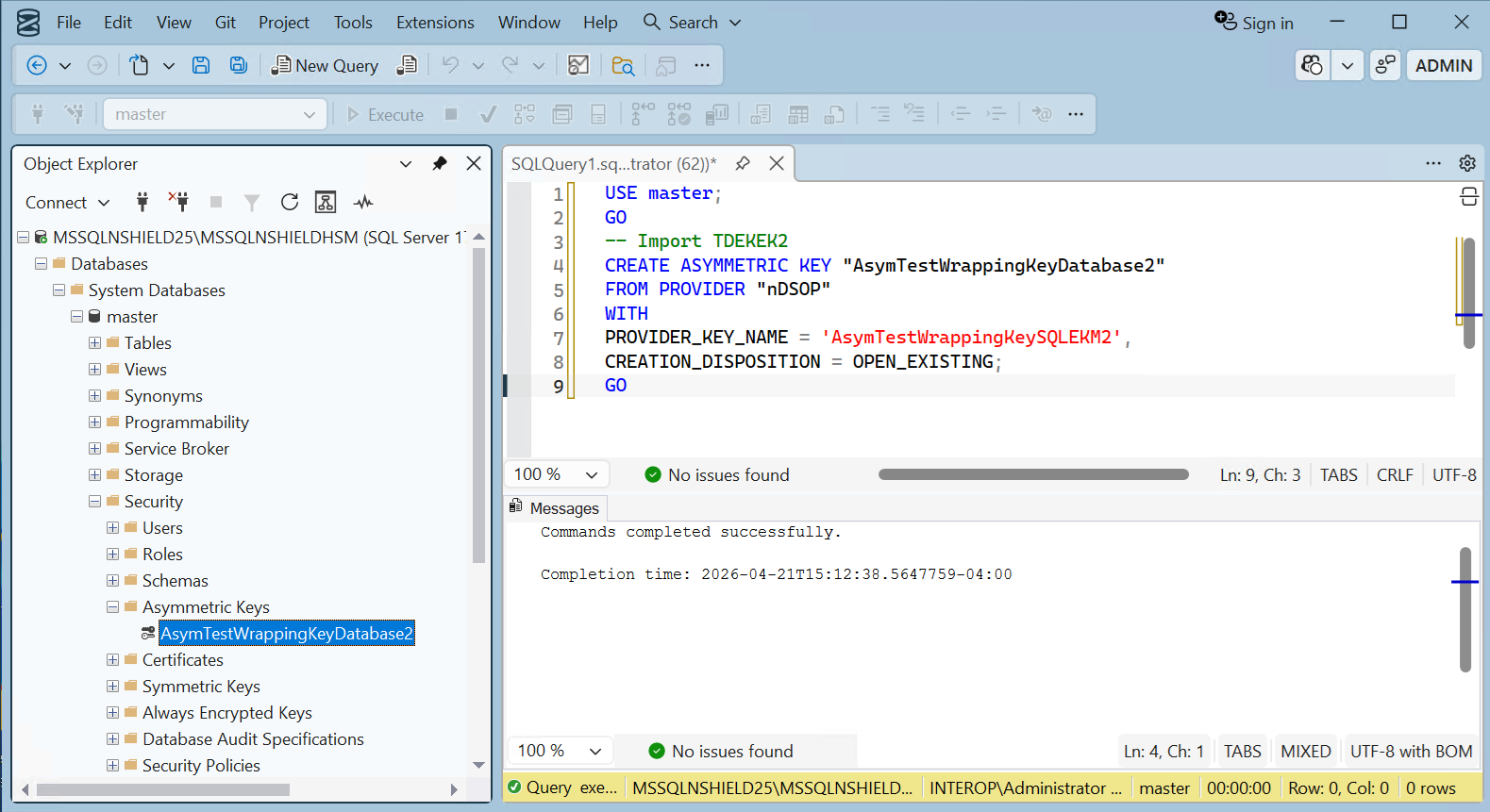This screenshot has height=812, width=1490.
Task: Refresh the Object Explorer tree
Action: [290, 202]
